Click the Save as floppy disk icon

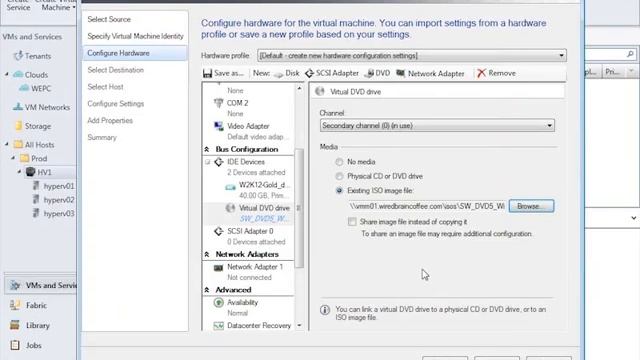tap(207, 73)
